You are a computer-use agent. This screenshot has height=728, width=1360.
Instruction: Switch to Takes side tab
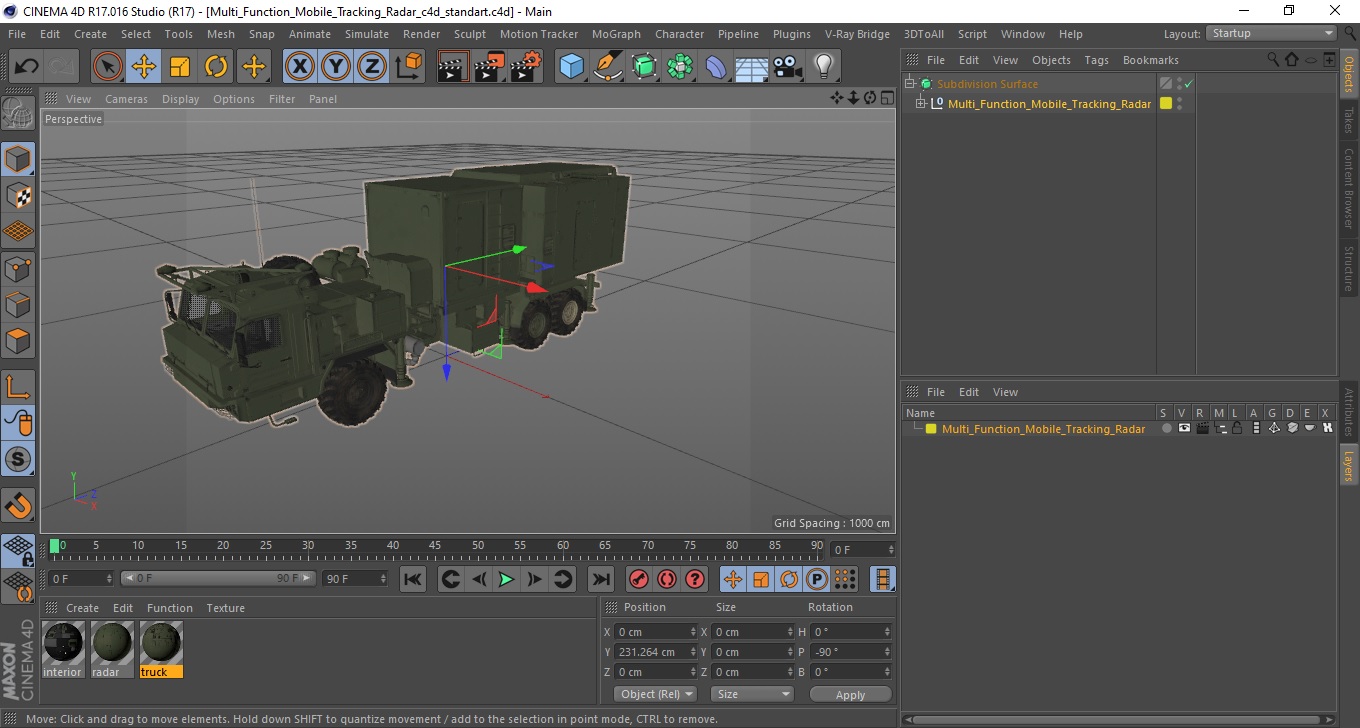1348,120
